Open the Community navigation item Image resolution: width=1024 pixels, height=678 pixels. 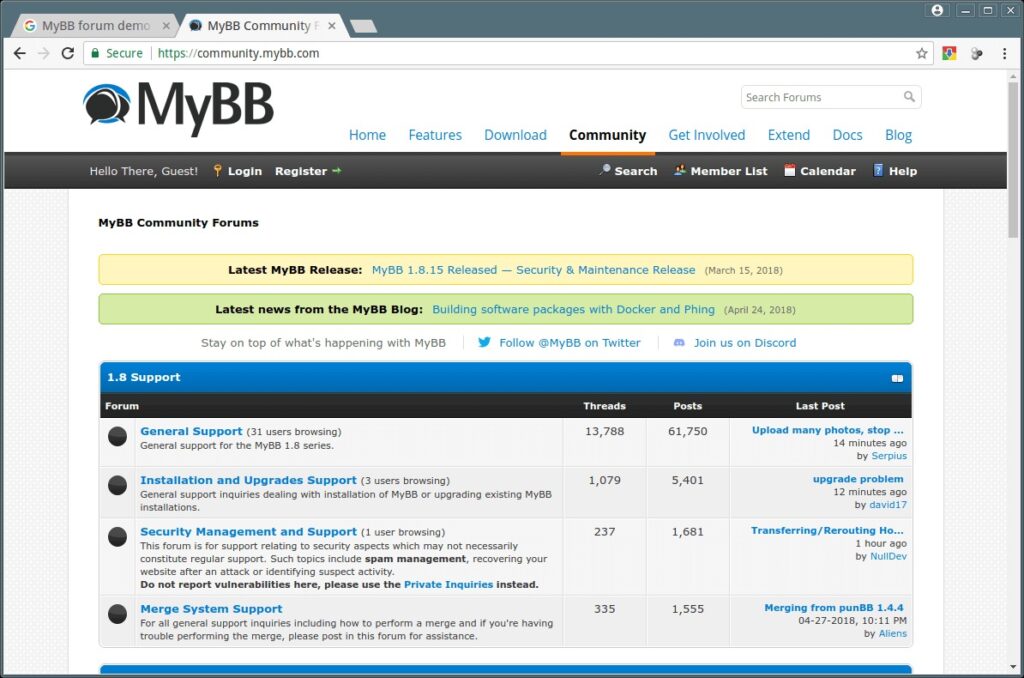607,135
